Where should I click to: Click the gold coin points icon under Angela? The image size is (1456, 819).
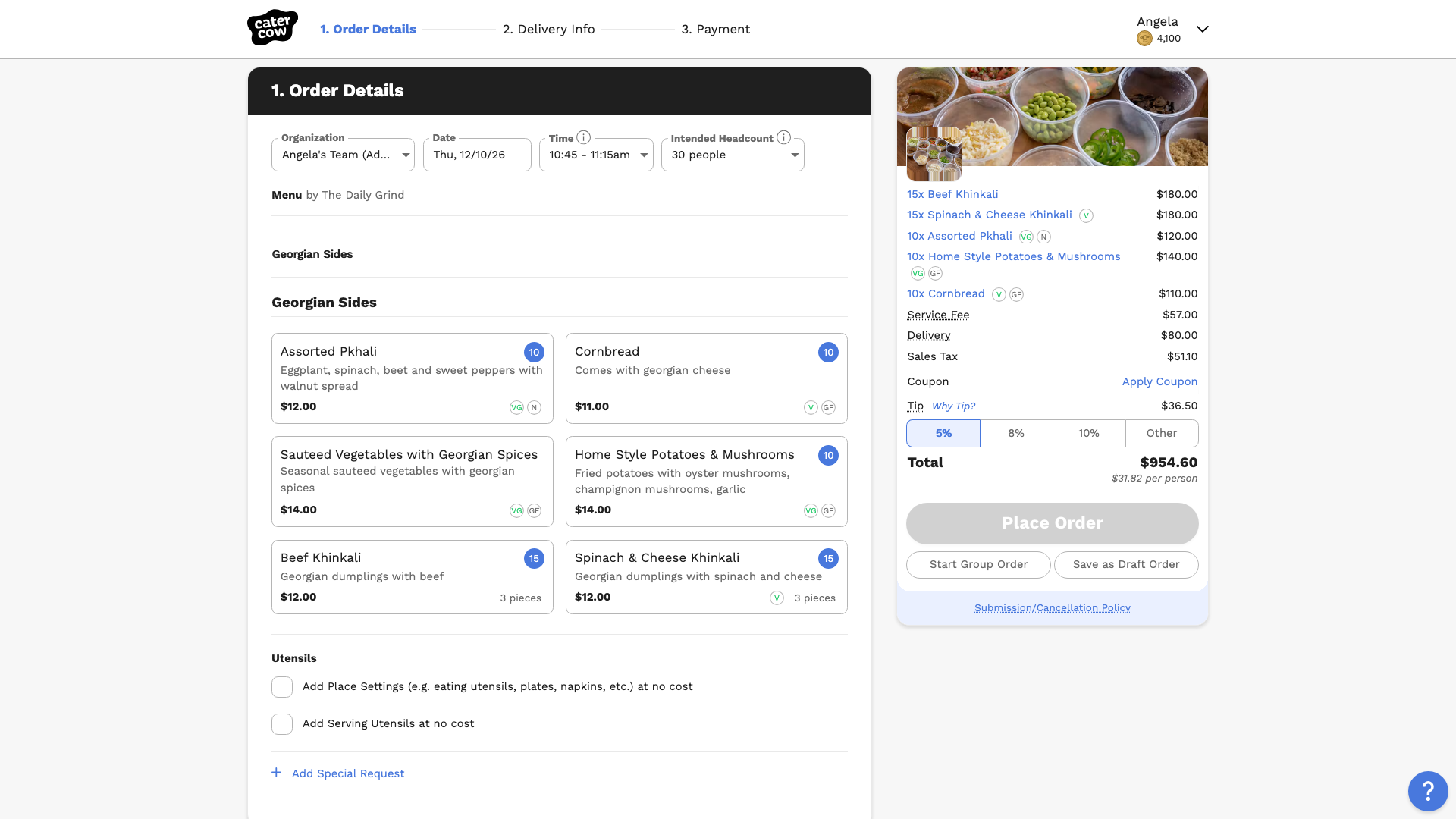click(1144, 39)
